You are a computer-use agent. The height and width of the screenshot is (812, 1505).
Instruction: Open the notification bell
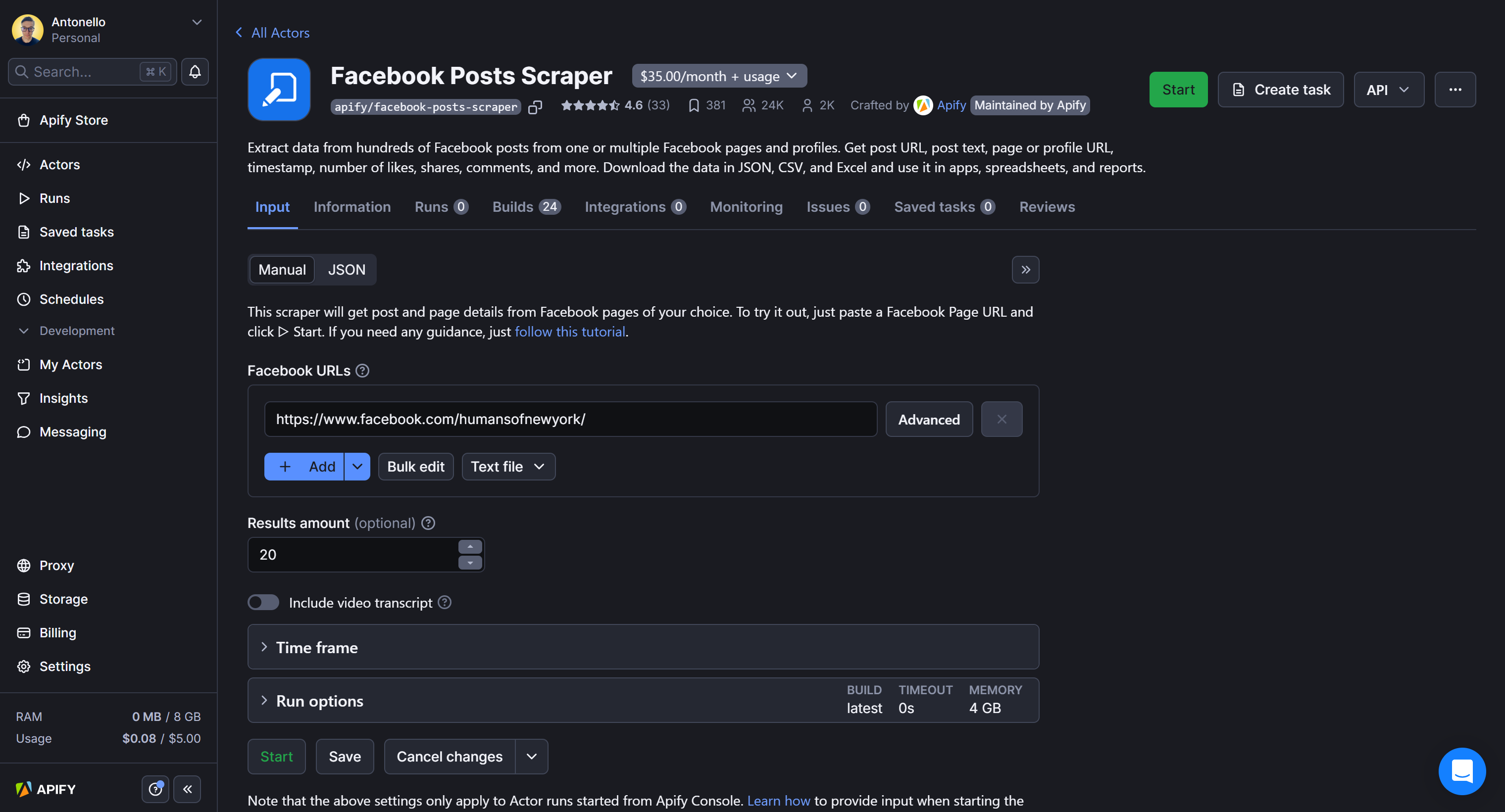pyautogui.click(x=195, y=71)
